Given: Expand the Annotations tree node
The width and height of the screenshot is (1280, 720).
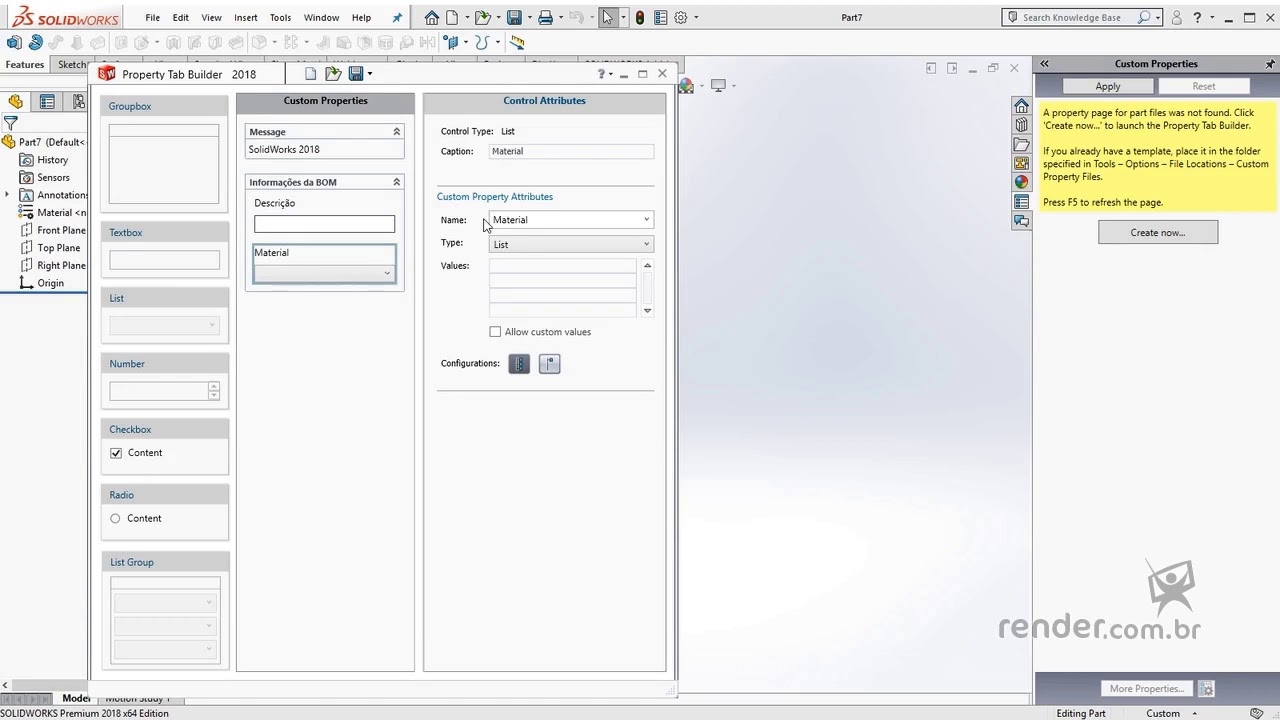Looking at the screenshot, I should coord(7,195).
